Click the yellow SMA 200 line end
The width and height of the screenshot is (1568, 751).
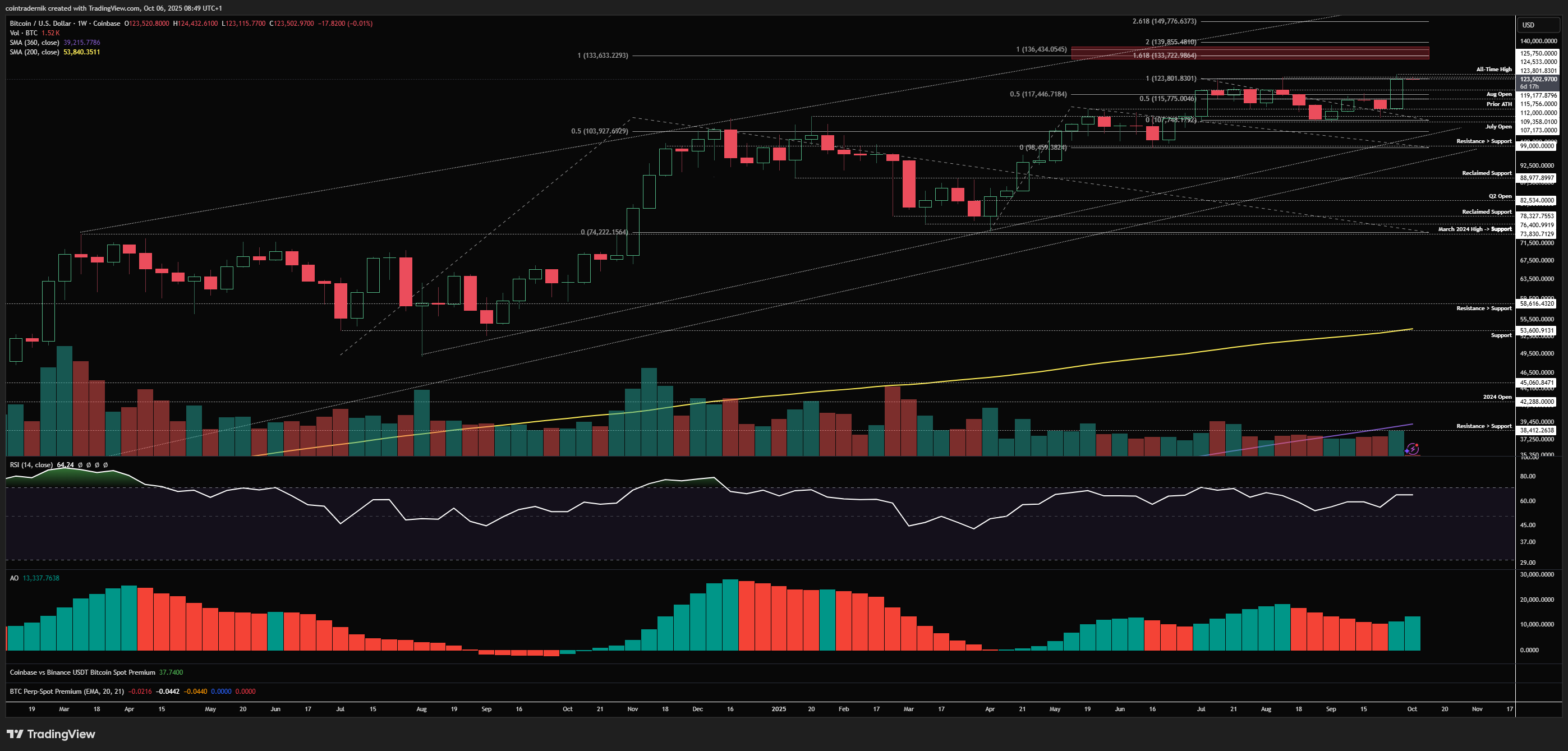click(1410, 329)
